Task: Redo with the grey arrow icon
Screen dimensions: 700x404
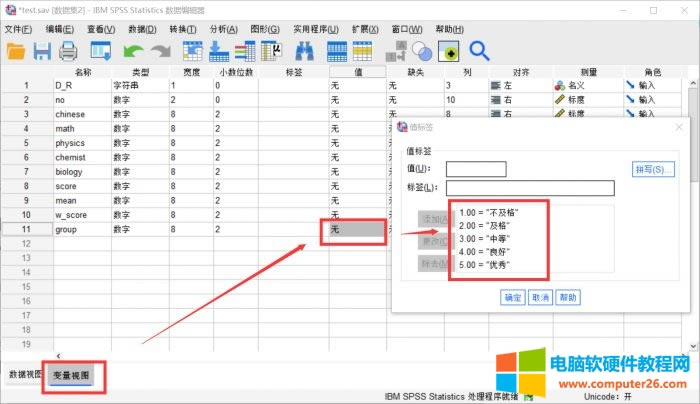Action: 161,52
